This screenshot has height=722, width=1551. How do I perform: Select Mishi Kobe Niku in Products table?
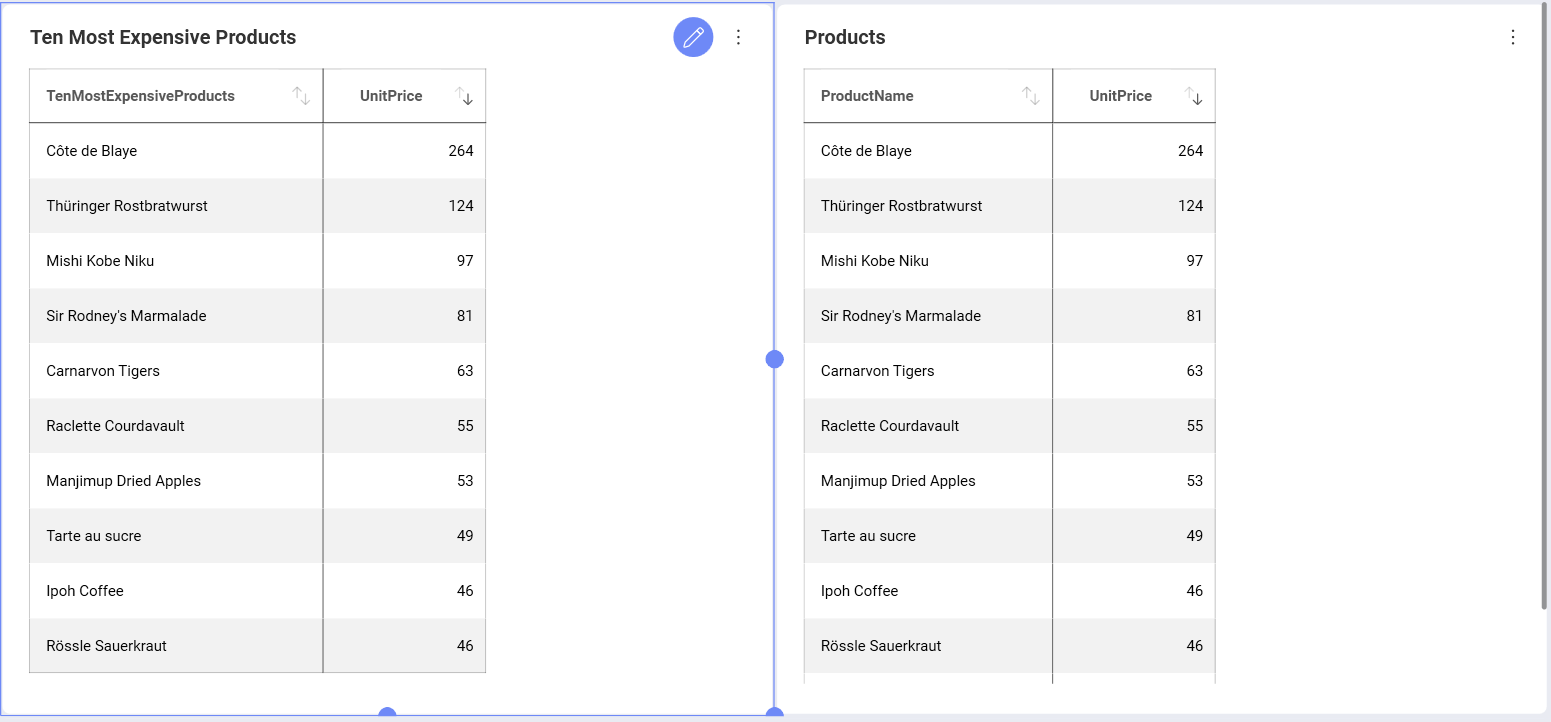[875, 261]
